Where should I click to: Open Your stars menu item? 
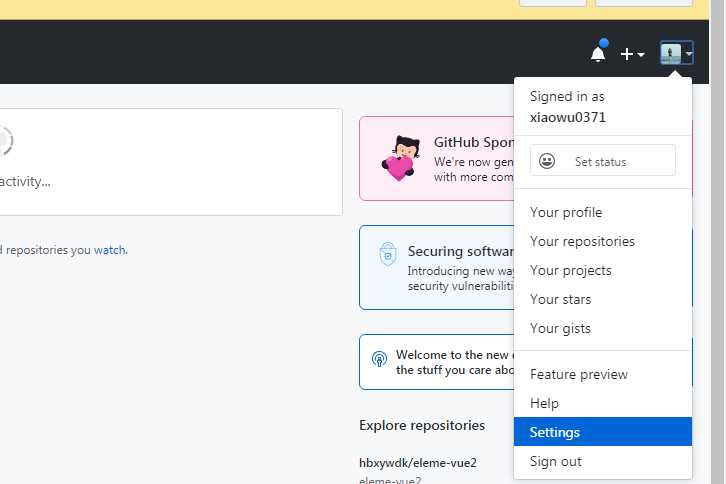point(602,300)
